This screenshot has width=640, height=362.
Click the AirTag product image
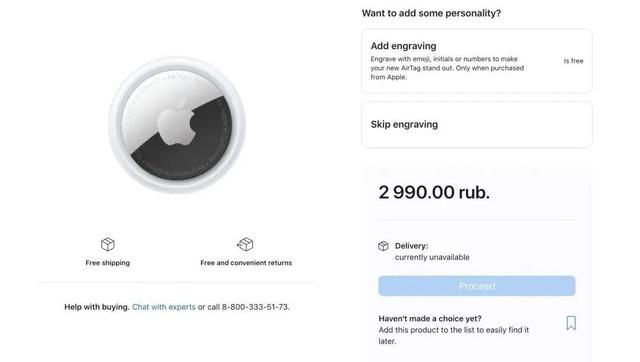point(177,125)
